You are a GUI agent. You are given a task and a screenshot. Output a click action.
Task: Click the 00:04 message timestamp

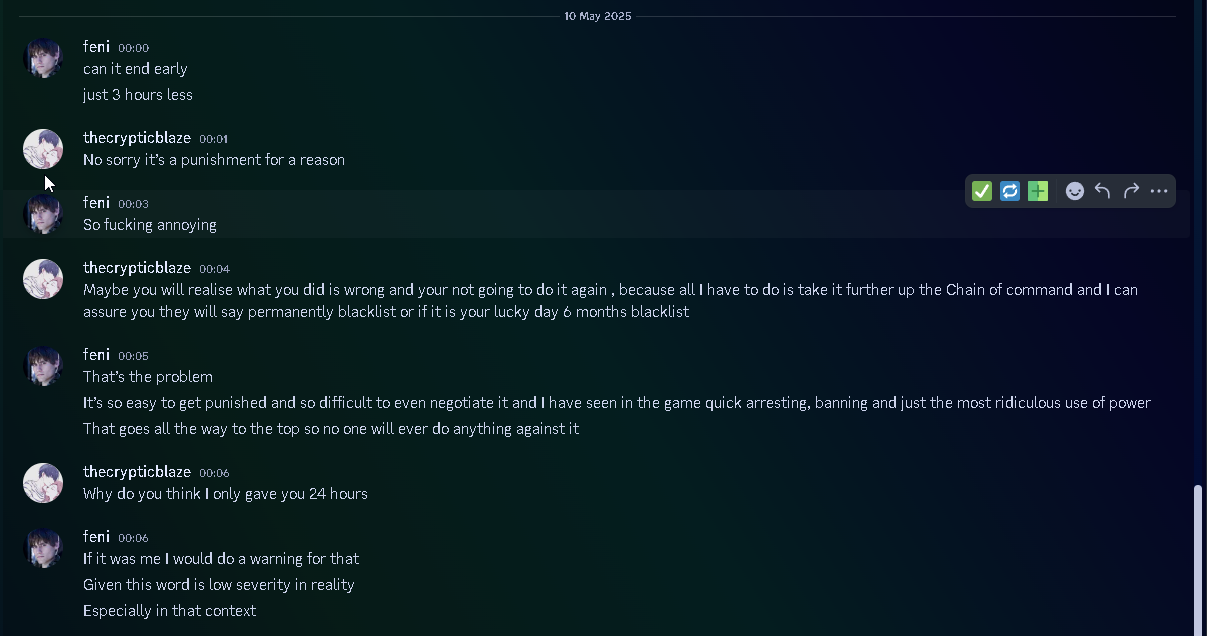click(x=214, y=269)
